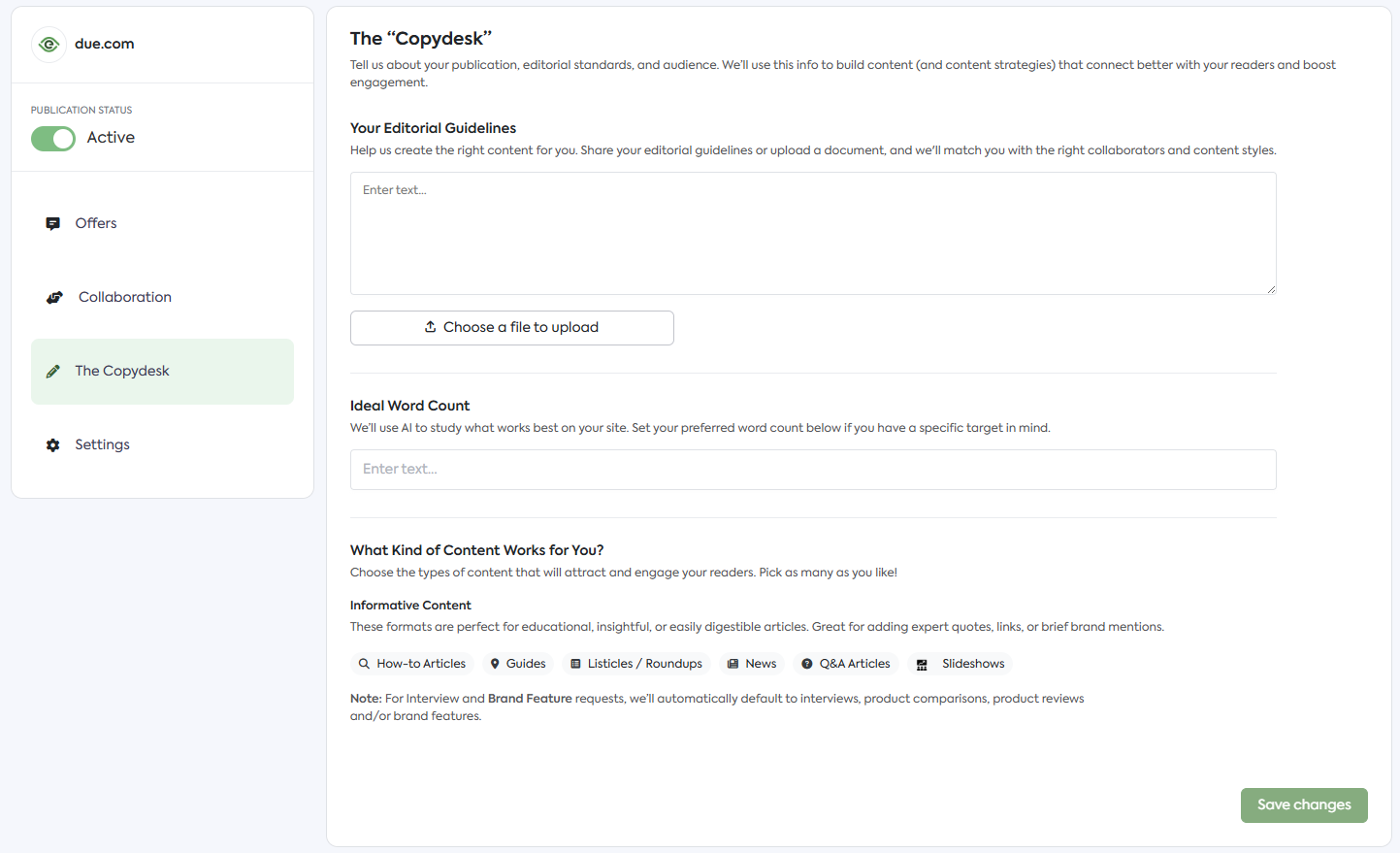Click the Collaboration handshake icon
The image size is (1400, 853).
pos(54,298)
